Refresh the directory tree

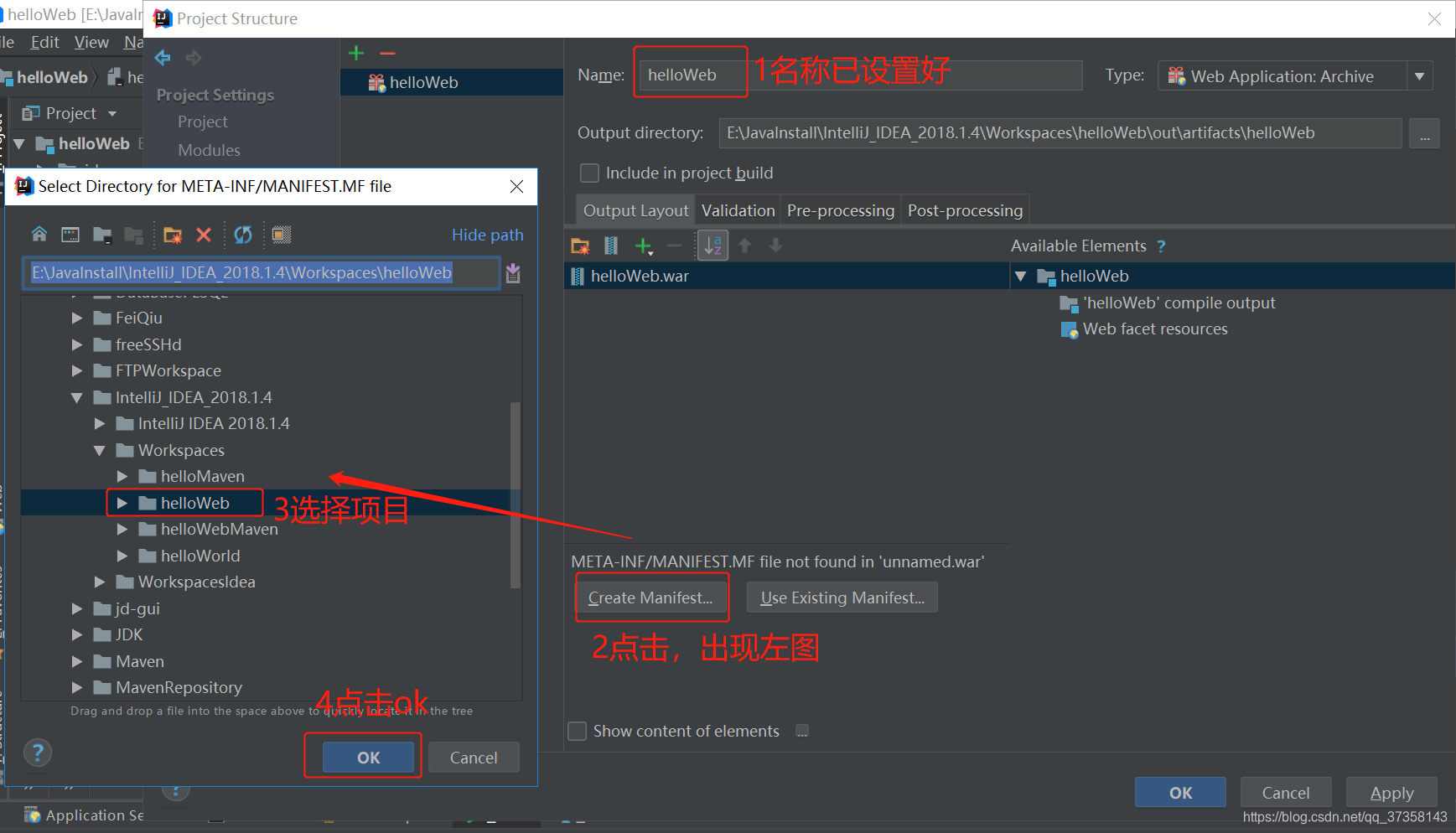click(x=243, y=235)
